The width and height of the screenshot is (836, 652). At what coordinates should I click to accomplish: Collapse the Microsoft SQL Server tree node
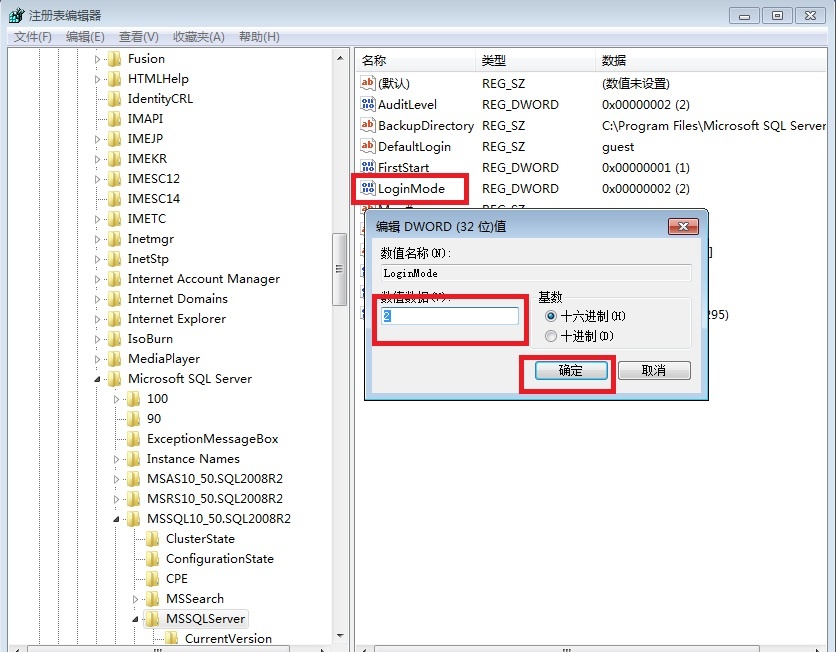[x=98, y=379]
